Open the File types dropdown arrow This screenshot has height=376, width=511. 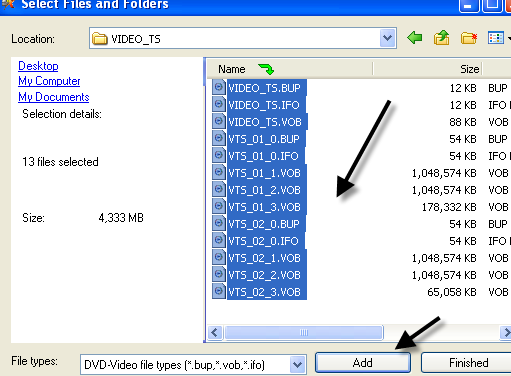(298, 365)
